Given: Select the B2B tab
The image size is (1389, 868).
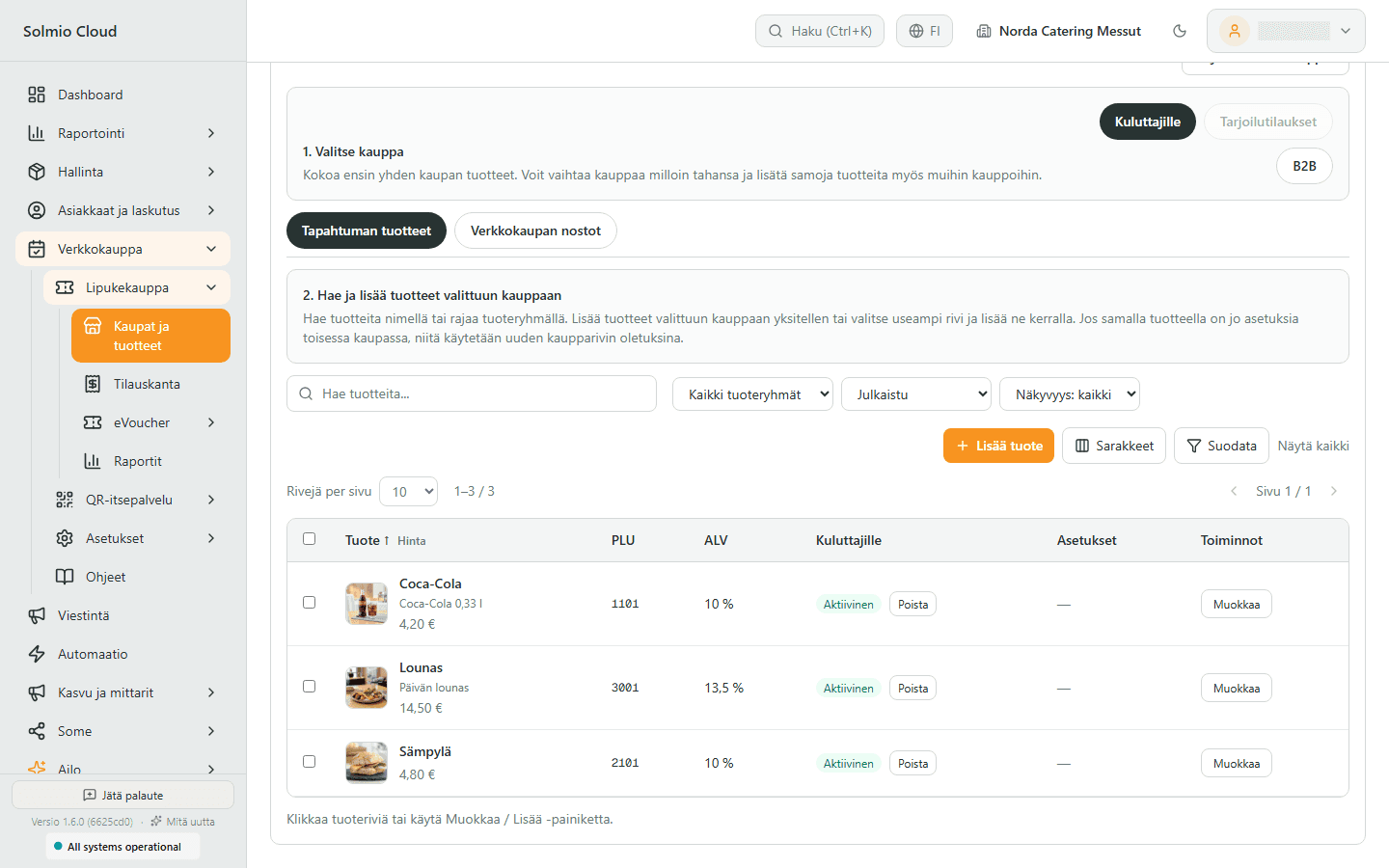Looking at the screenshot, I should (x=1304, y=166).
